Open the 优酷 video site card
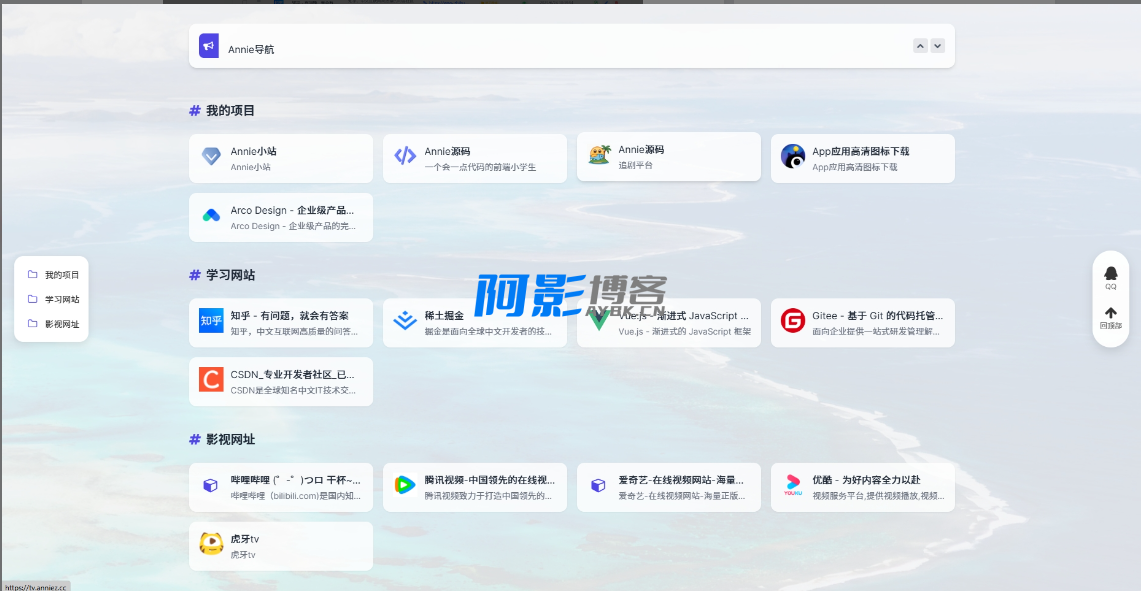Viewport: 1141px width, 591px height. (862, 487)
